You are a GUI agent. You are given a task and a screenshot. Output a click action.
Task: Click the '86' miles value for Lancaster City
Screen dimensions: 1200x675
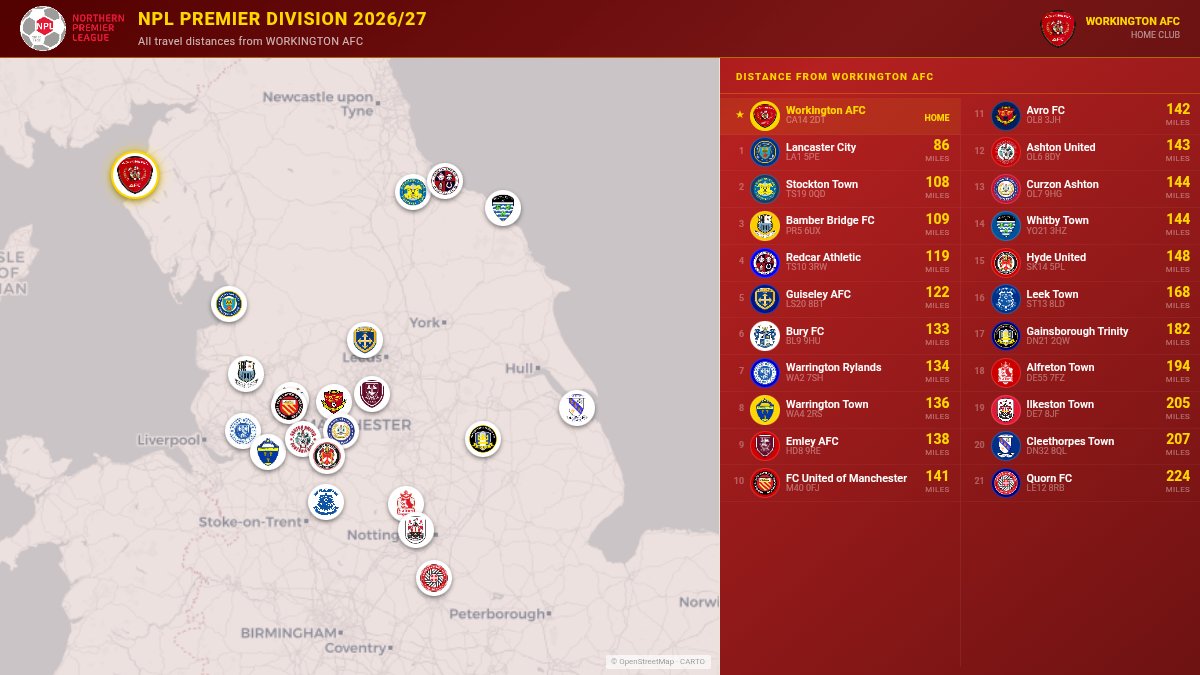pyautogui.click(x=941, y=145)
